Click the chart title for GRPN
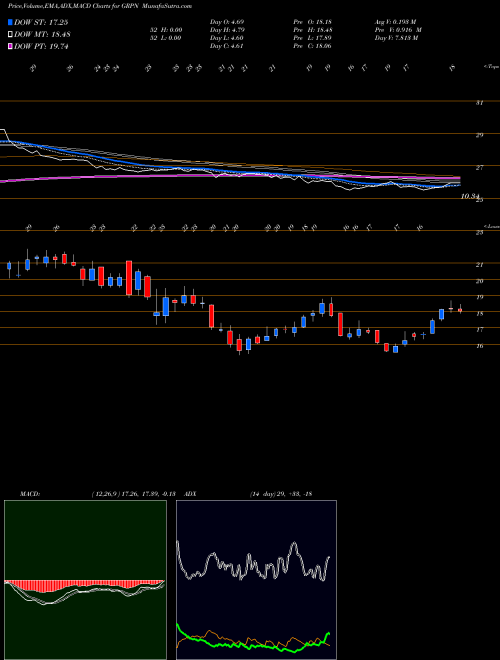The height and width of the screenshot is (660, 500). 100,6
